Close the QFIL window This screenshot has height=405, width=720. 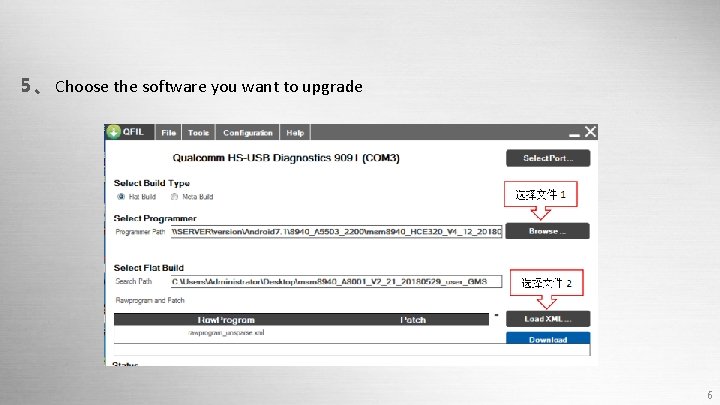(x=590, y=132)
